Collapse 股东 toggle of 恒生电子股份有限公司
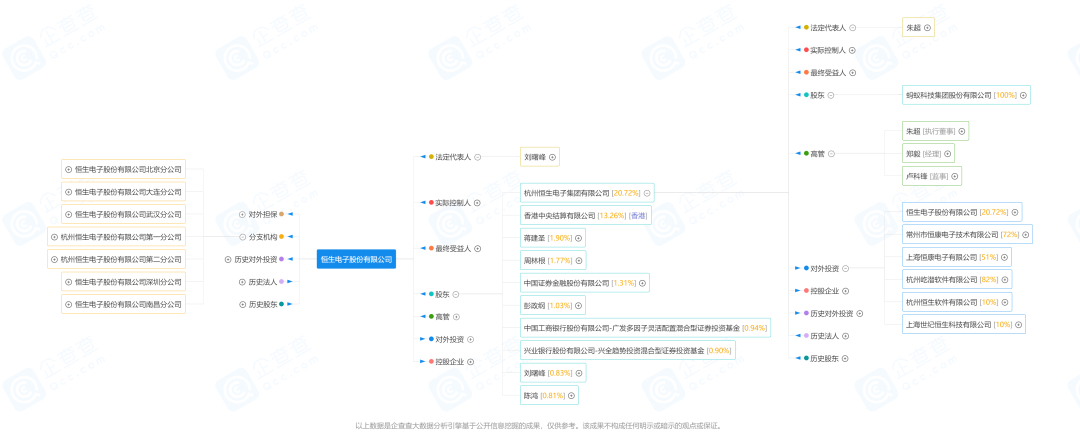Screen dimensions: 1080x440 point(455,295)
